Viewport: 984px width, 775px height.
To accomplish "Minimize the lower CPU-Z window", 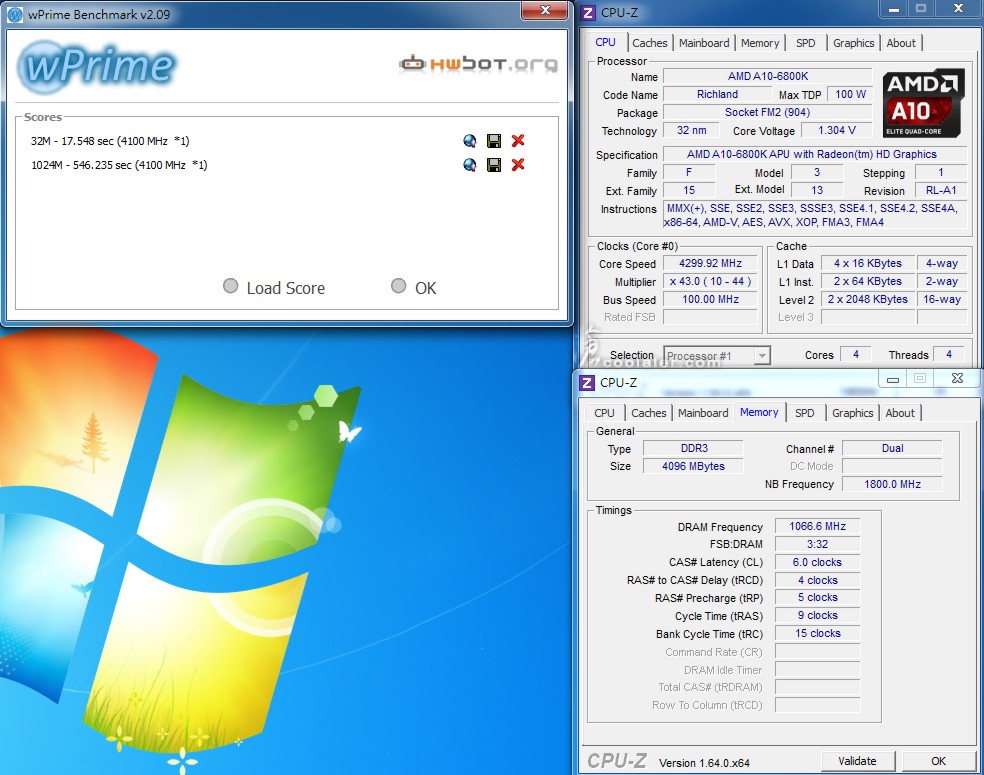I will [x=892, y=379].
